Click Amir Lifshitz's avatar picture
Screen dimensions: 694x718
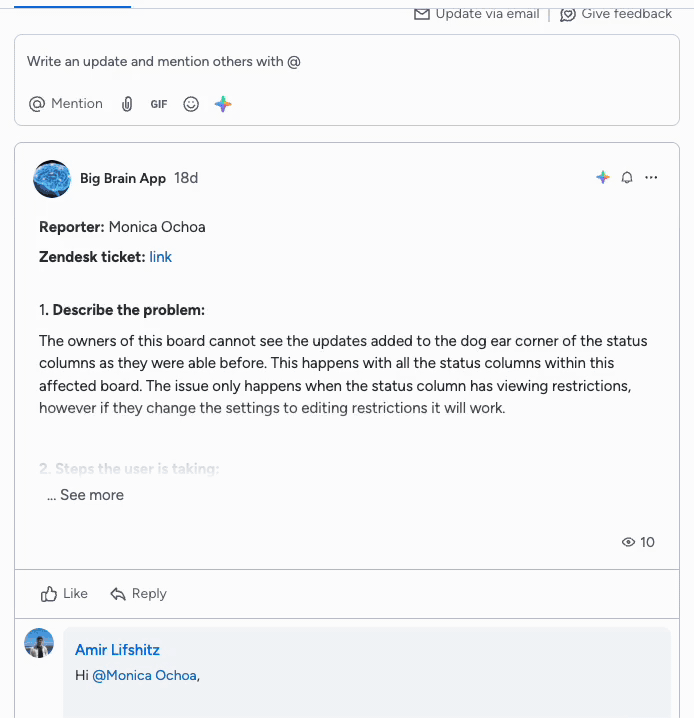pyautogui.click(x=39, y=643)
